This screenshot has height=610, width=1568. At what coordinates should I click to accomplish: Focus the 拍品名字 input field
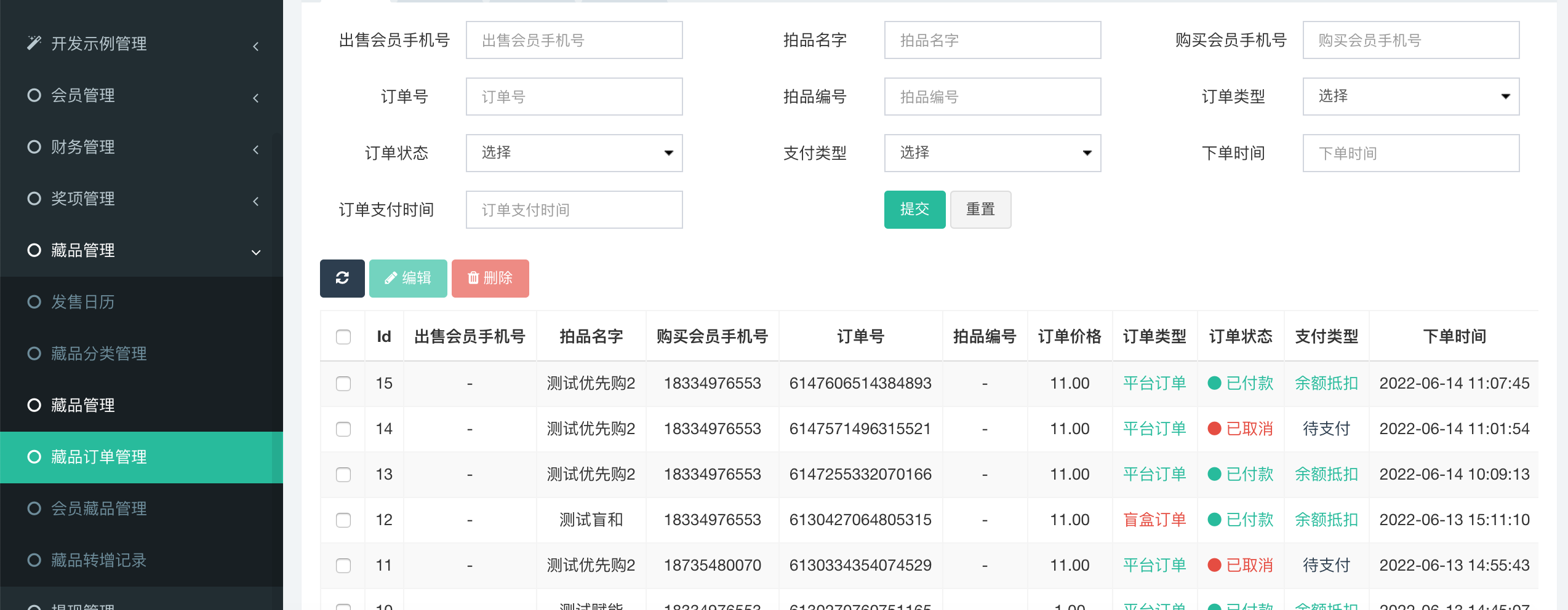(993, 40)
